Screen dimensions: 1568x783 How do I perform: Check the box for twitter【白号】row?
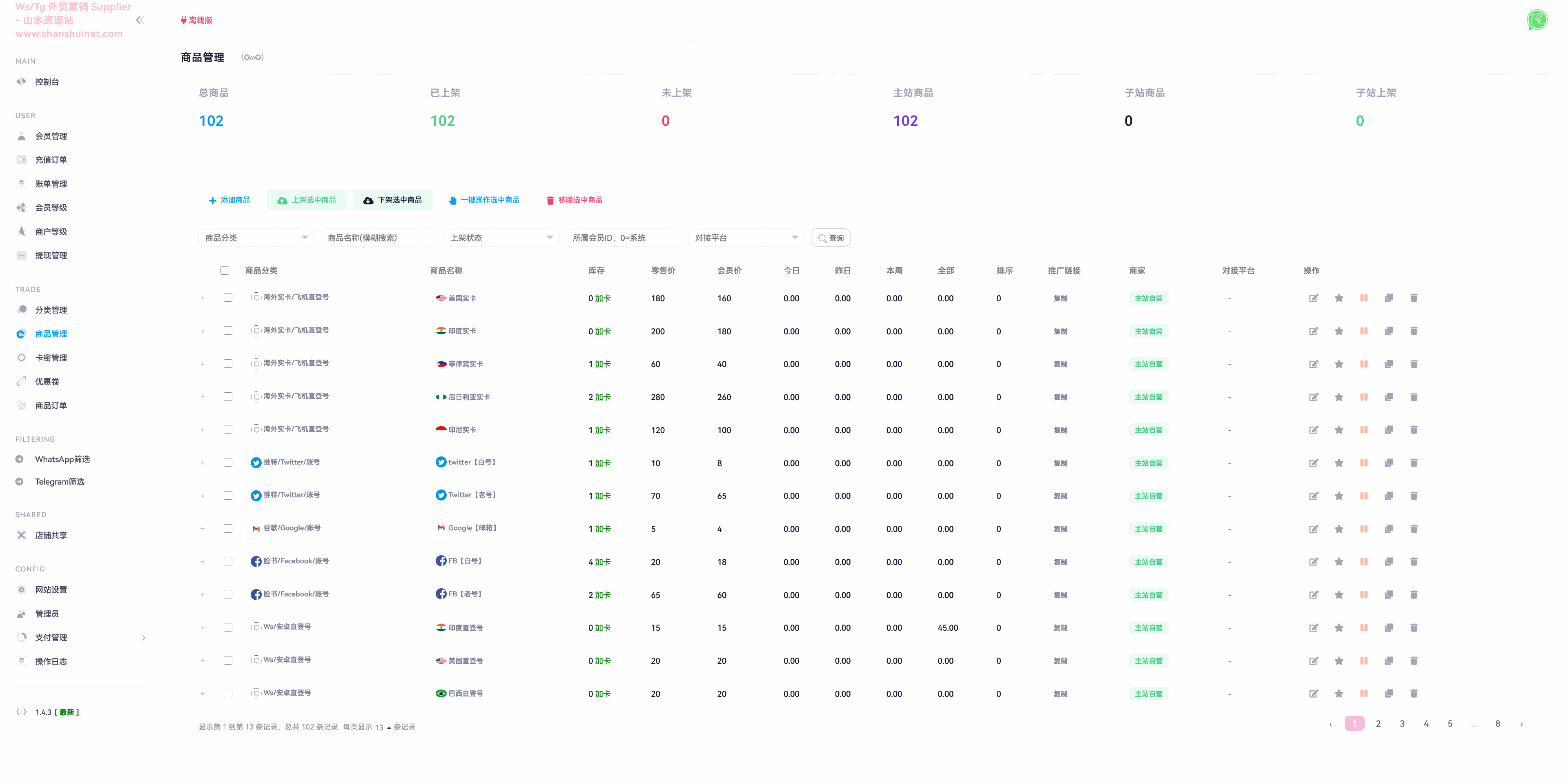pos(228,463)
